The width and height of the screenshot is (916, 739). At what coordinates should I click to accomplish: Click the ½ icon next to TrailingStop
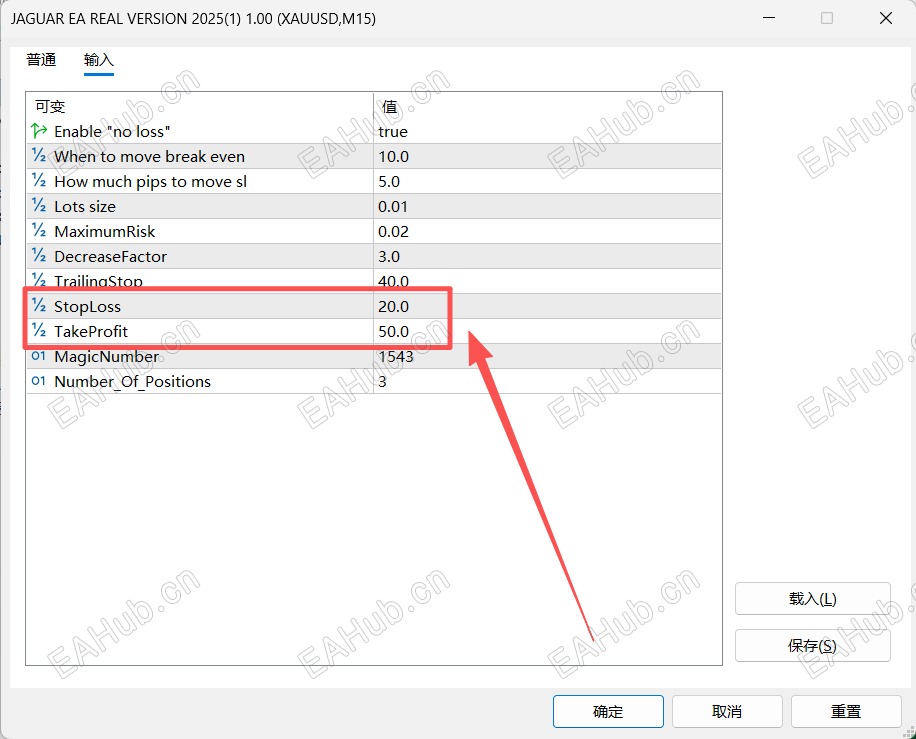[x=39, y=280]
